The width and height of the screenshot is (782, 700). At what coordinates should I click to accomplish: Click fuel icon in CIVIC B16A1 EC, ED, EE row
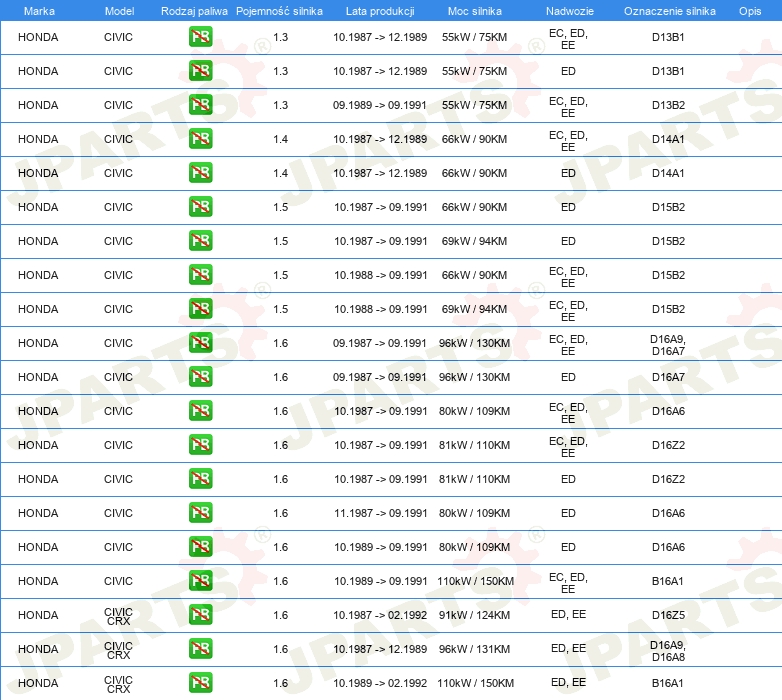pyautogui.click(x=200, y=581)
